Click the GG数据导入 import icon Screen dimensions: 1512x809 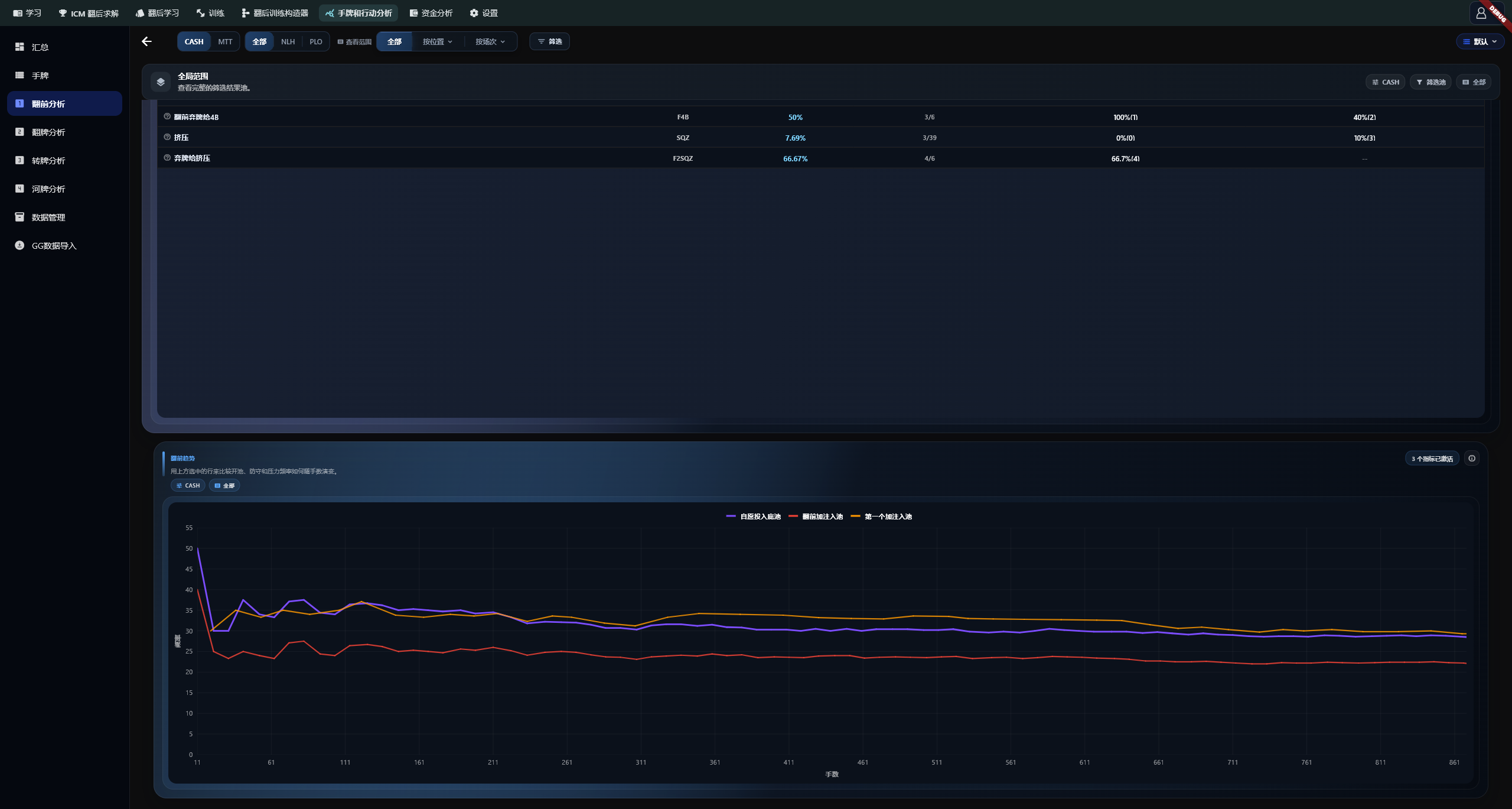(x=19, y=245)
